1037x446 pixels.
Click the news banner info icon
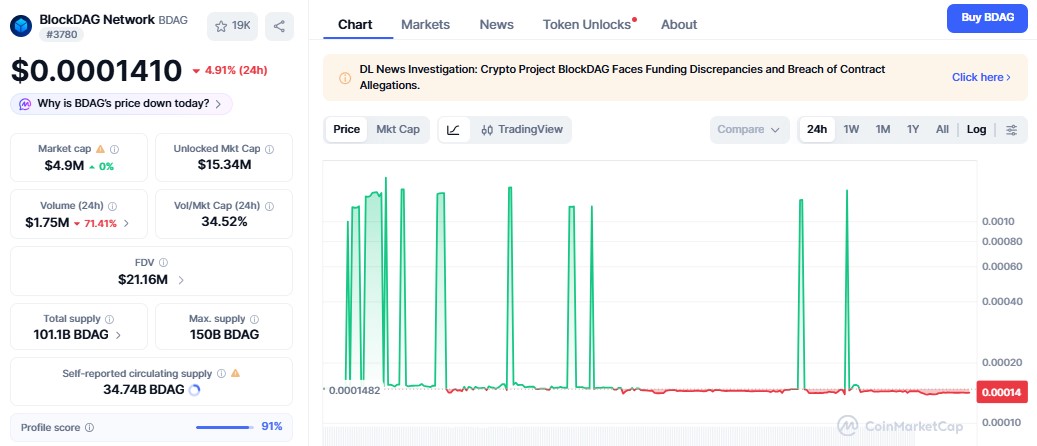[345, 78]
